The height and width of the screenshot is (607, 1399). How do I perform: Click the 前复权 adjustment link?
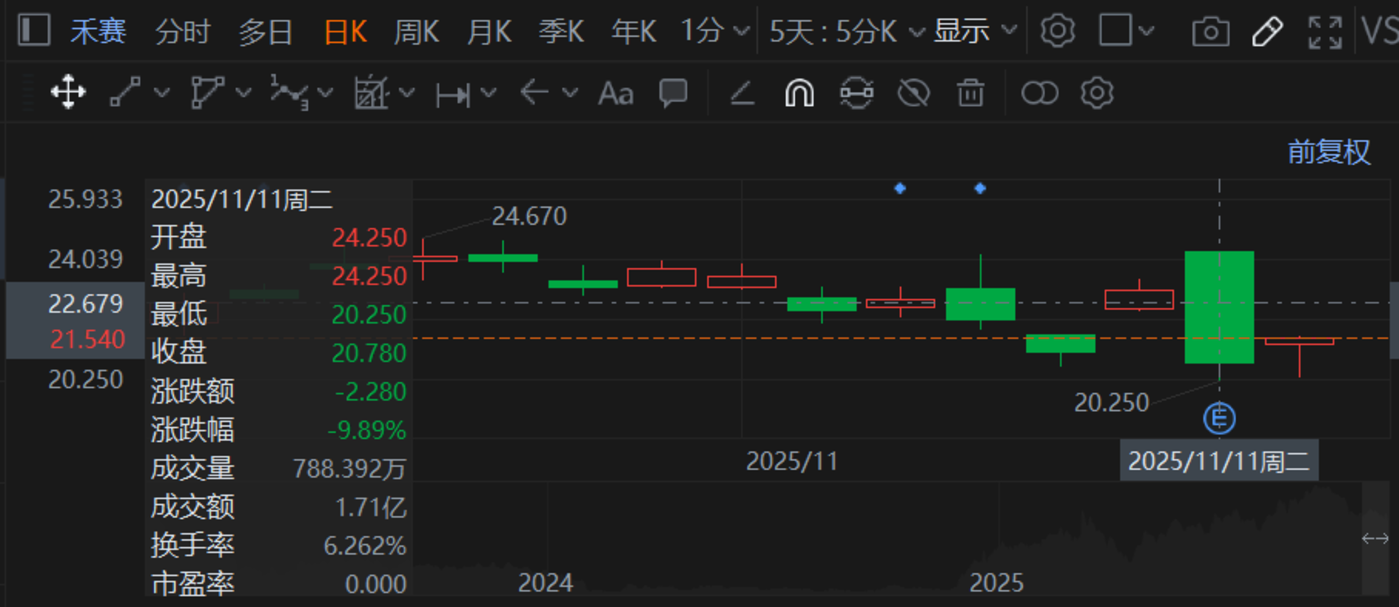pos(1328,152)
